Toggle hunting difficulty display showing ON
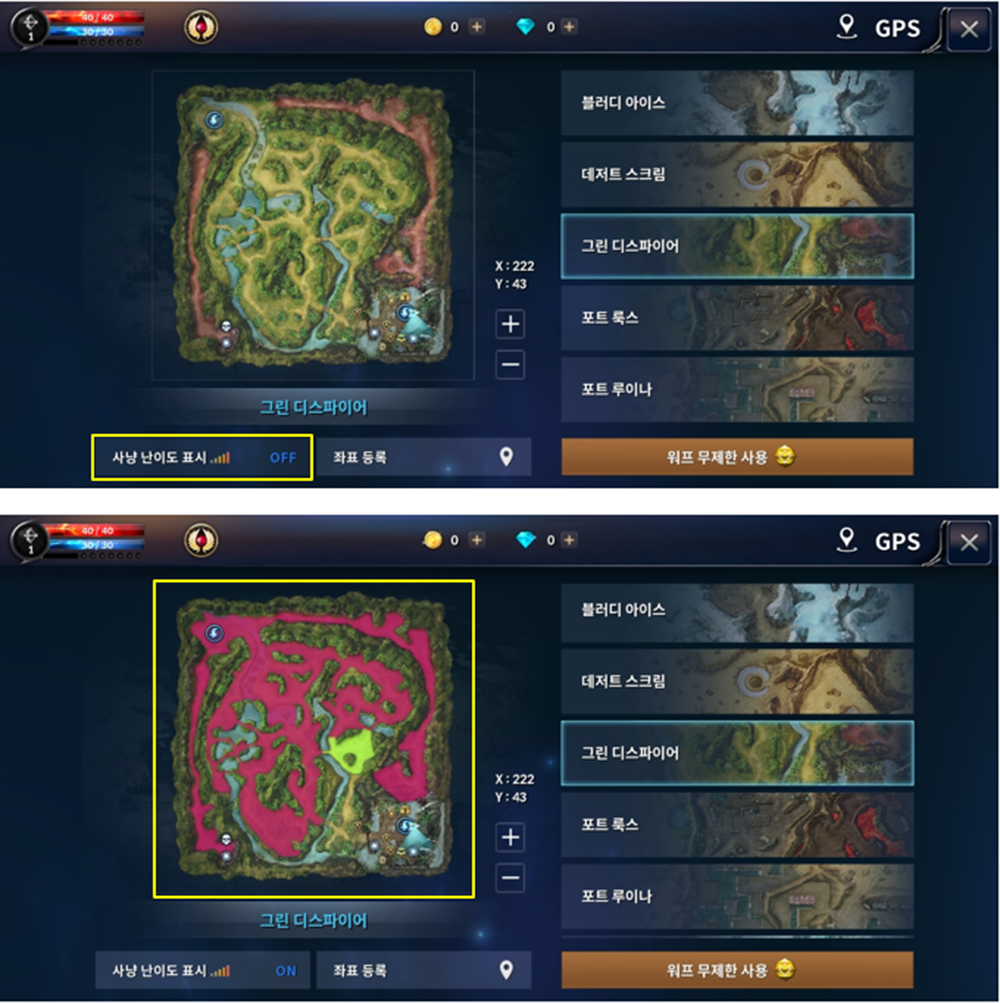The height and width of the screenshot is (1003, 1000). [202, 970]
